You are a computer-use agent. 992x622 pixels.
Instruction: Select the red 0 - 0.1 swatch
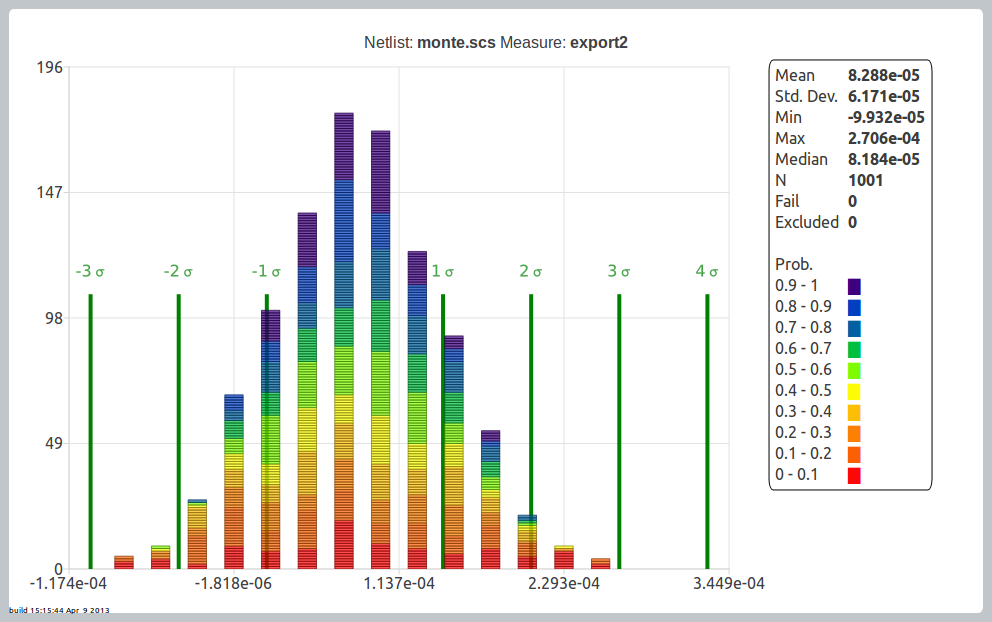(x=854, y=475)
